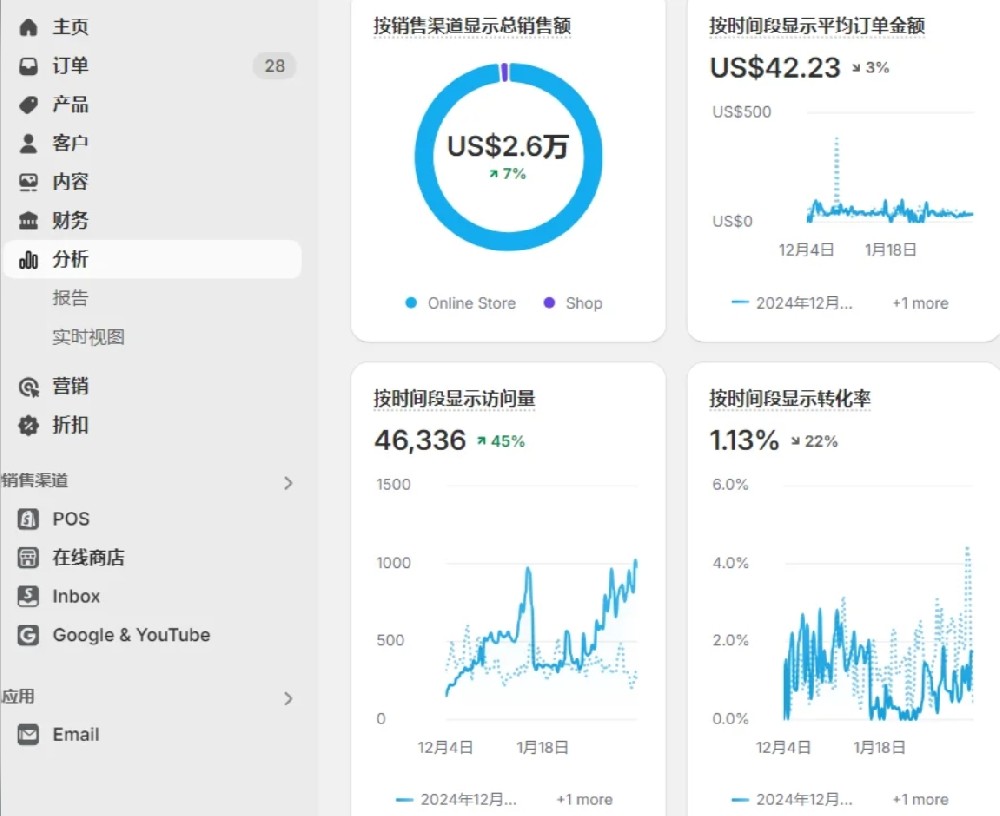Click the Finance (财务) bank icon
Image resolution: width=1000 pixels, height=816 pixels.
(x=28, y=221)
